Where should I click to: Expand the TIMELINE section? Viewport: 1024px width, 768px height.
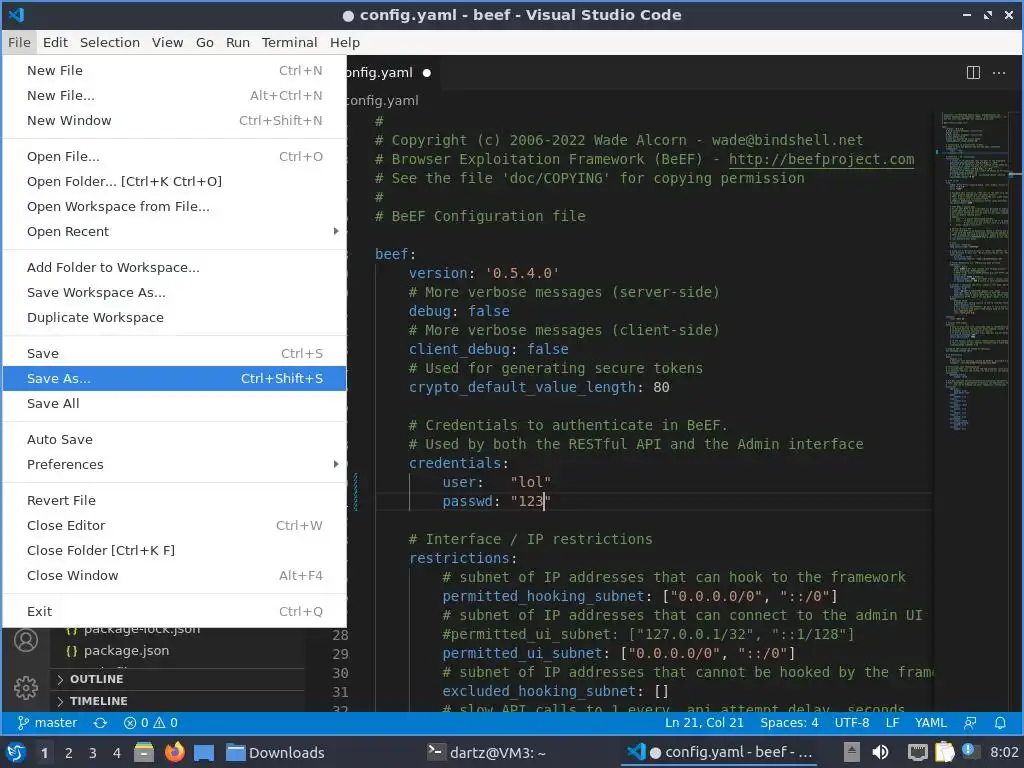coord(176,701)
